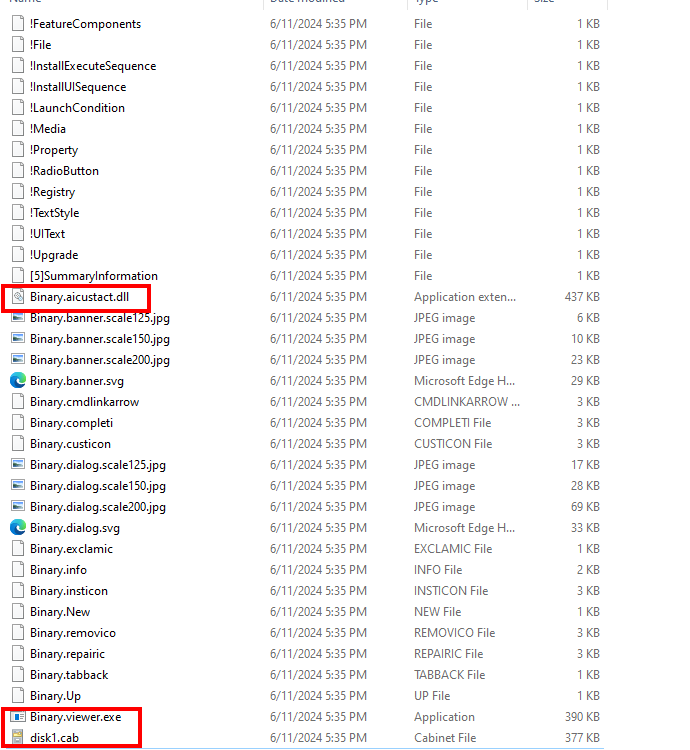The height and width of the screenshot is (750, 690).
Task: Click the "CUSTICON File" type cell
Action: 453,444
